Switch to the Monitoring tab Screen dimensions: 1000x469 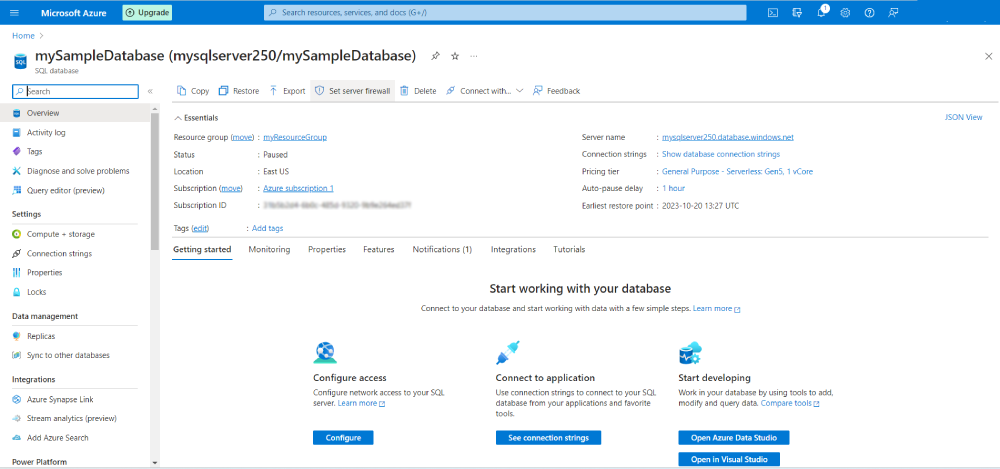tap(269, 249)
